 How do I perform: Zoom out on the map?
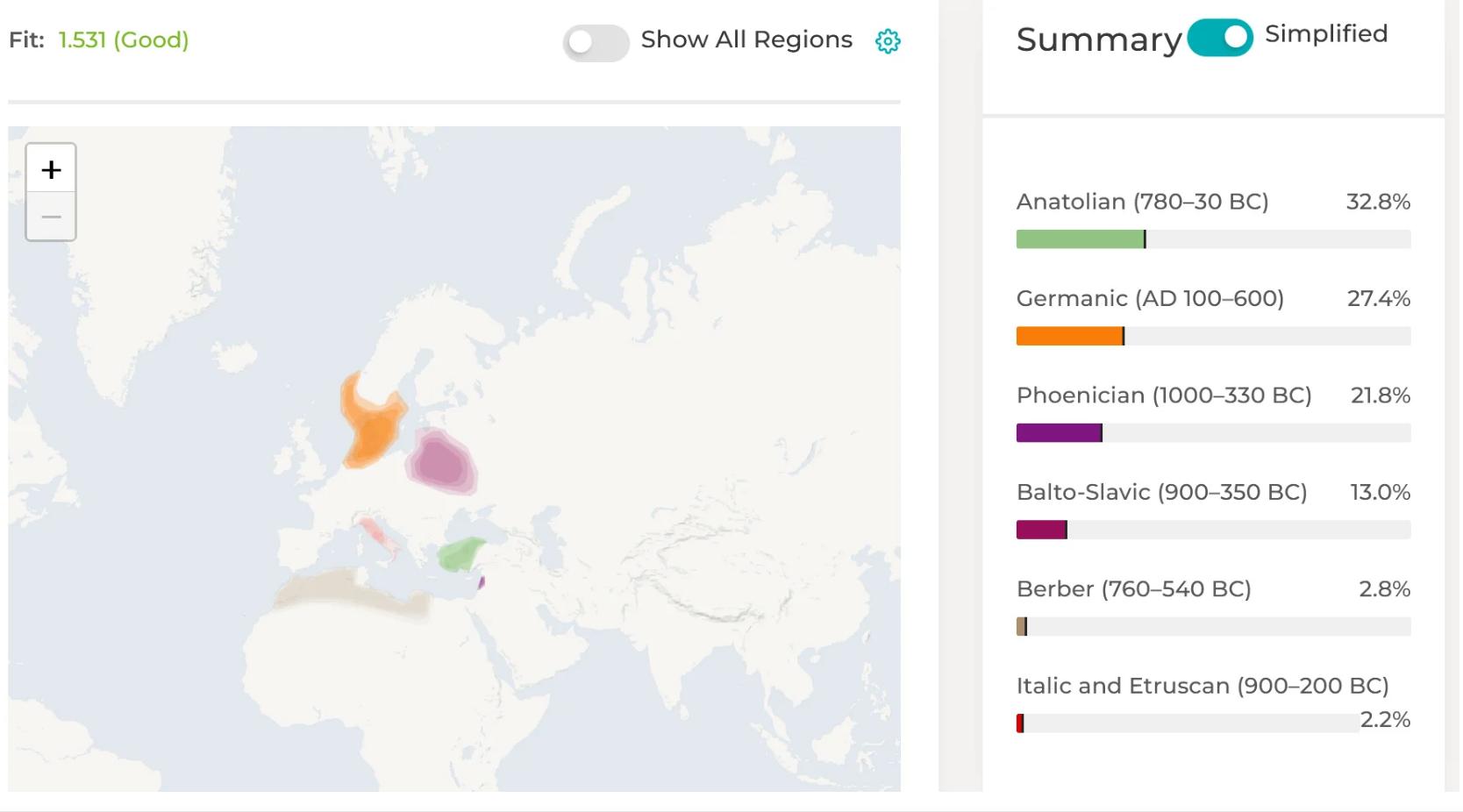(51, 217)
